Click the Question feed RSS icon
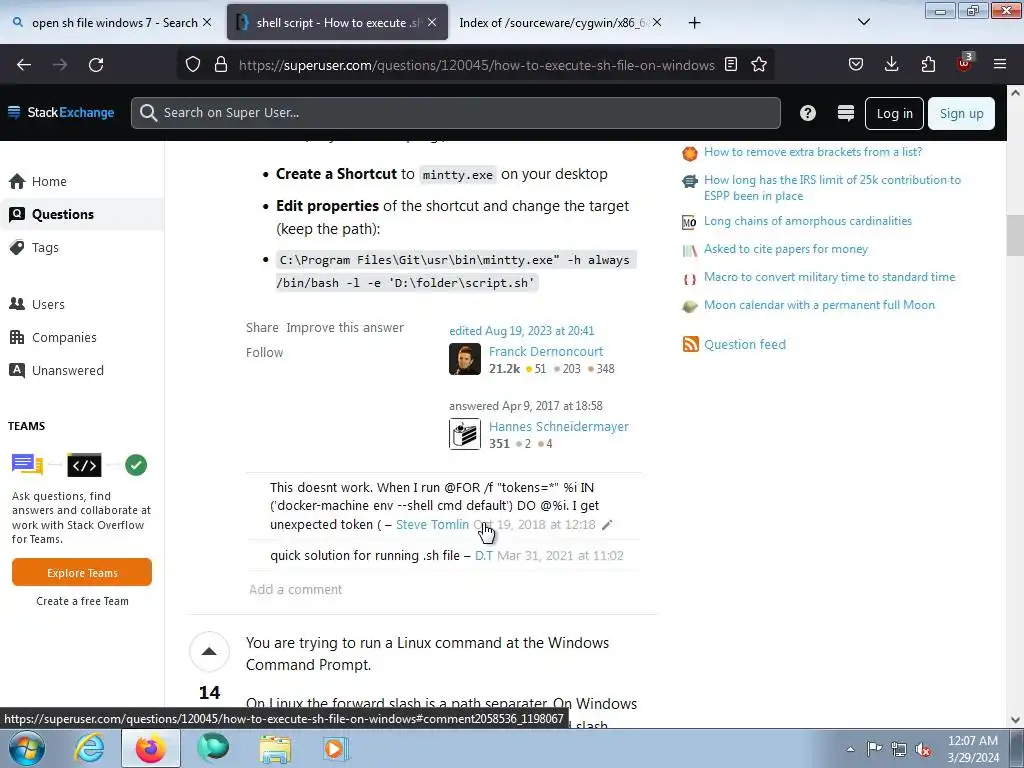This screenshot has width=1024, height=768. click(x=690, y=344)
